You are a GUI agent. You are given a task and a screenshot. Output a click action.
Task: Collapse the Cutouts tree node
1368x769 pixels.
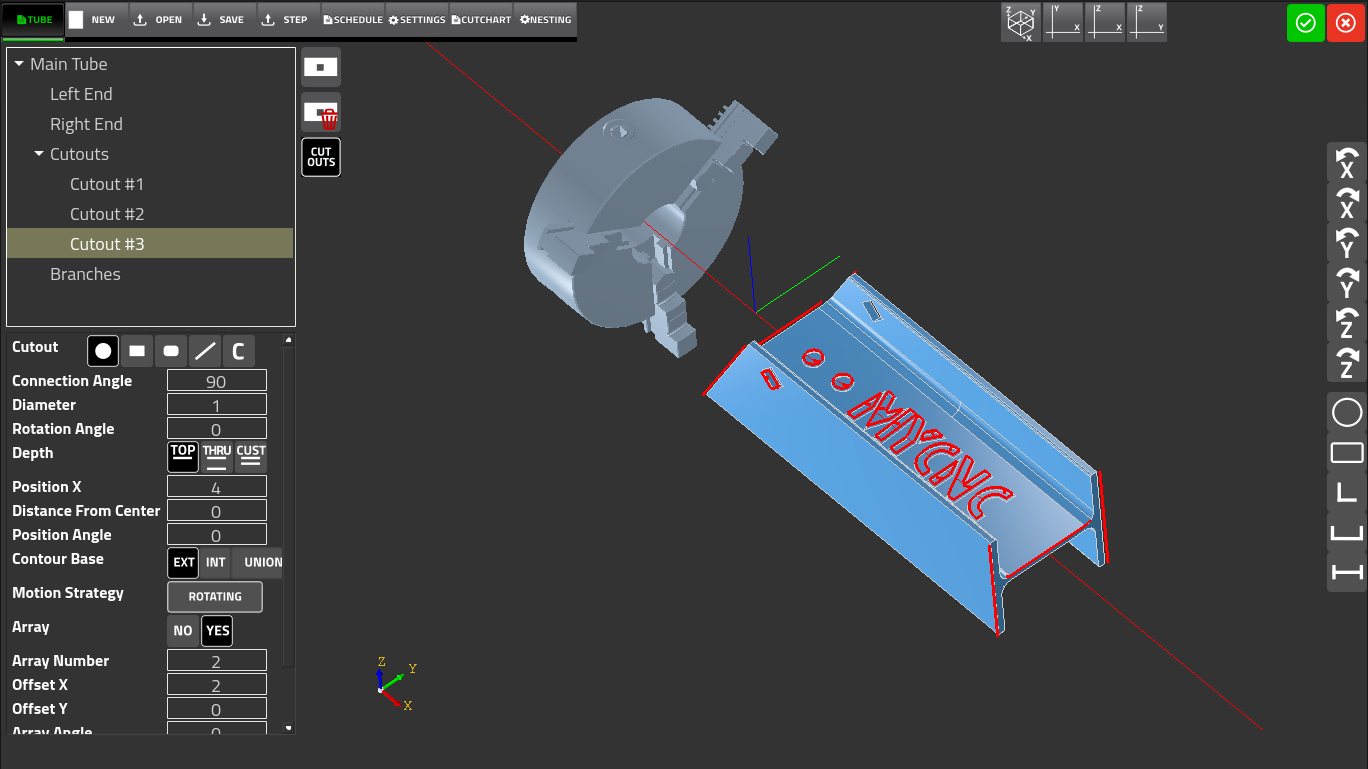(x=37, y=153)
